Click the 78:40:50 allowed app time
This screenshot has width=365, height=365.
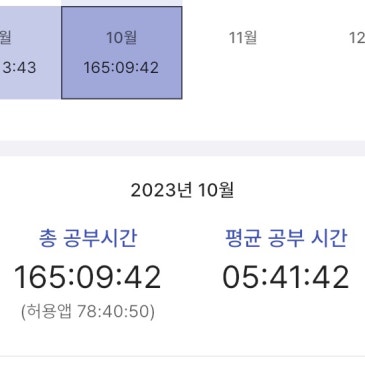pos(113,312)
